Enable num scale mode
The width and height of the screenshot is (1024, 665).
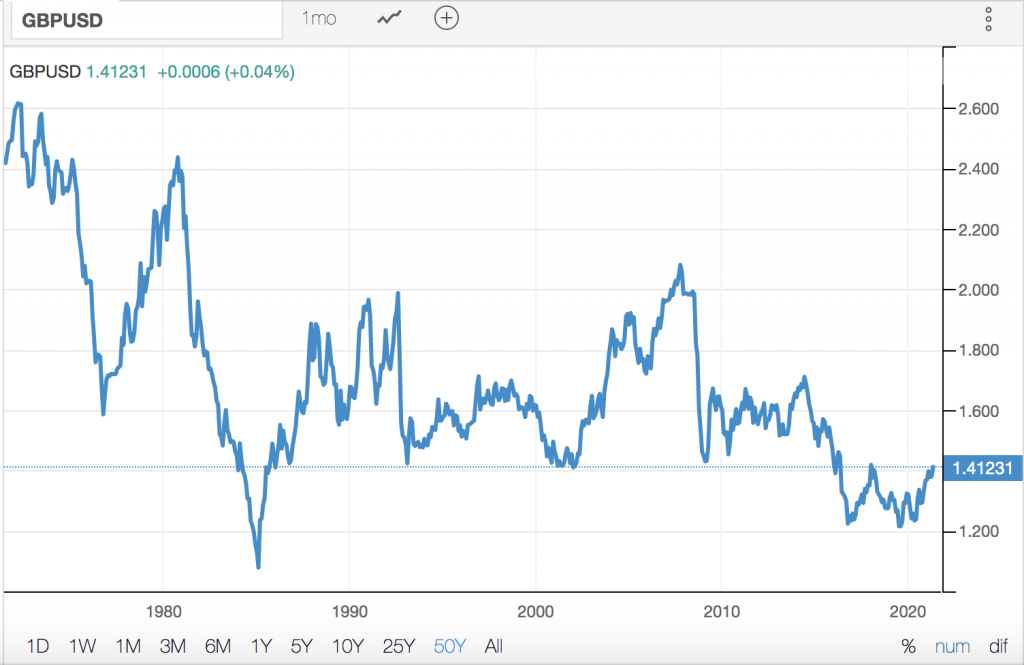pyautogui.click(x=951, y=646)
